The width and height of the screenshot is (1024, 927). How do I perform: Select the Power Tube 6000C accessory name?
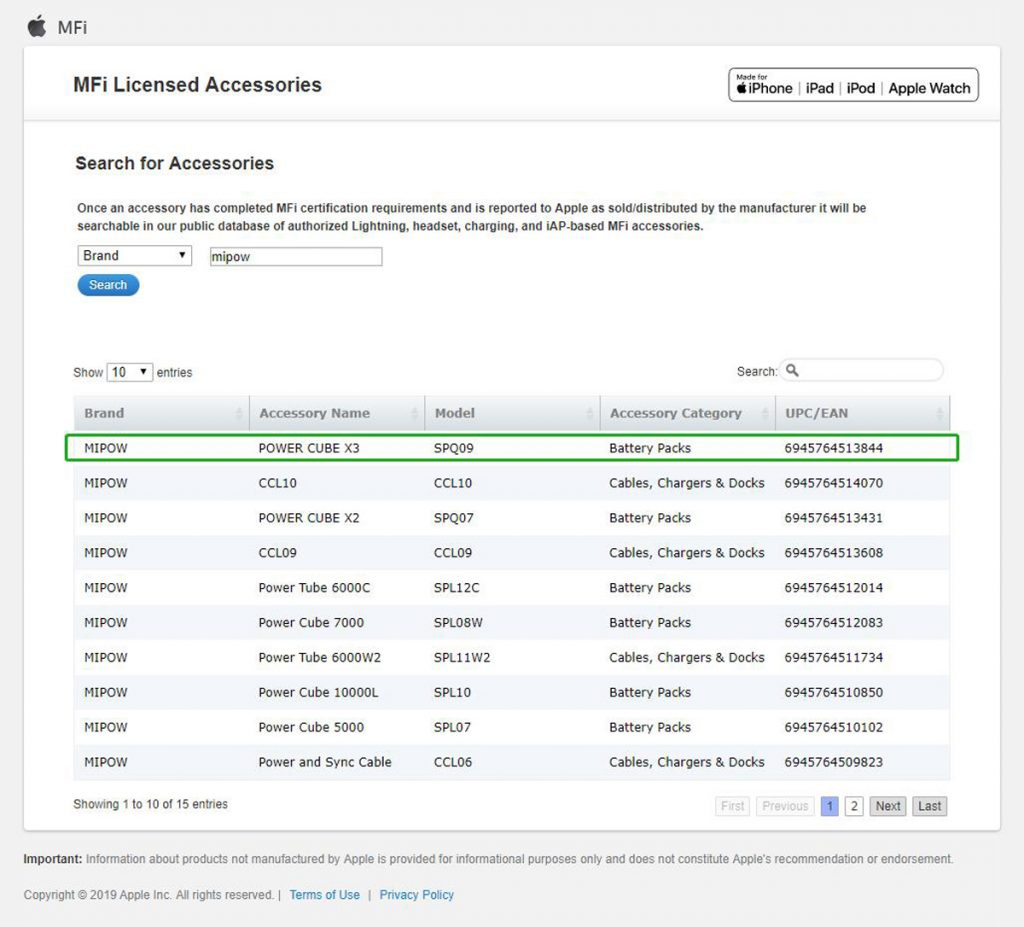tap(314, 588)
